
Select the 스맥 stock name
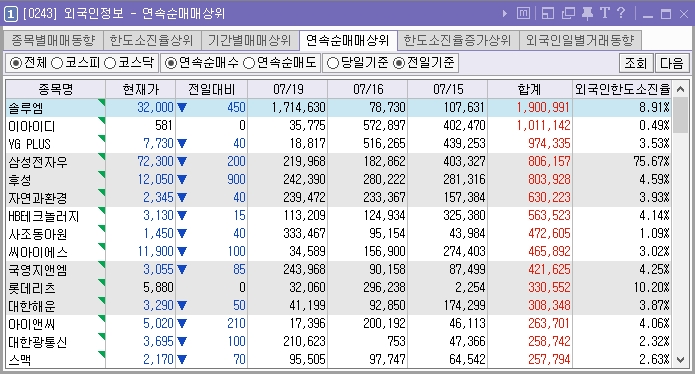pos(20,360)
